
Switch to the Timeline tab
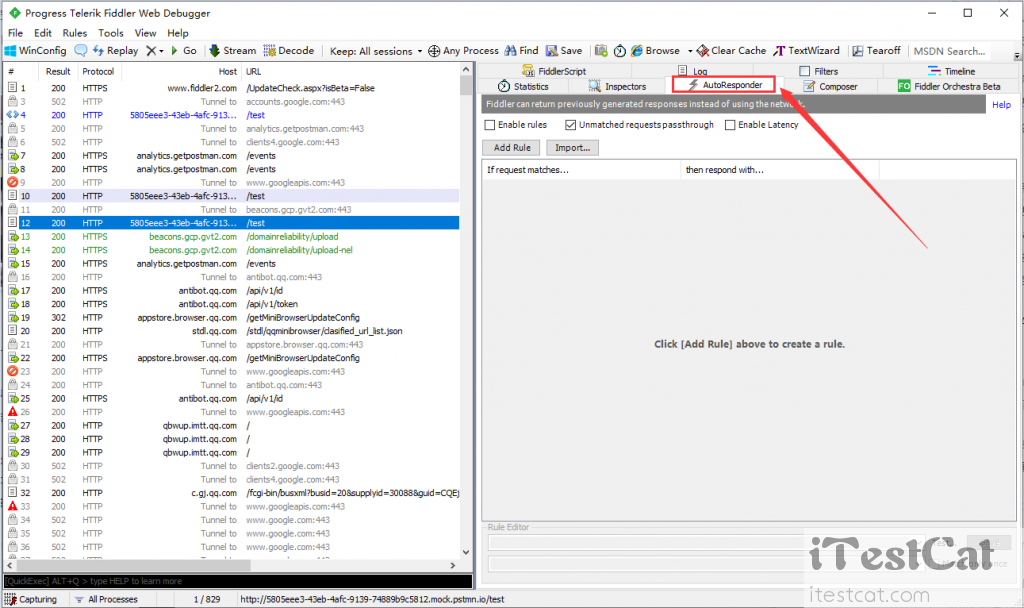point(952,71)
